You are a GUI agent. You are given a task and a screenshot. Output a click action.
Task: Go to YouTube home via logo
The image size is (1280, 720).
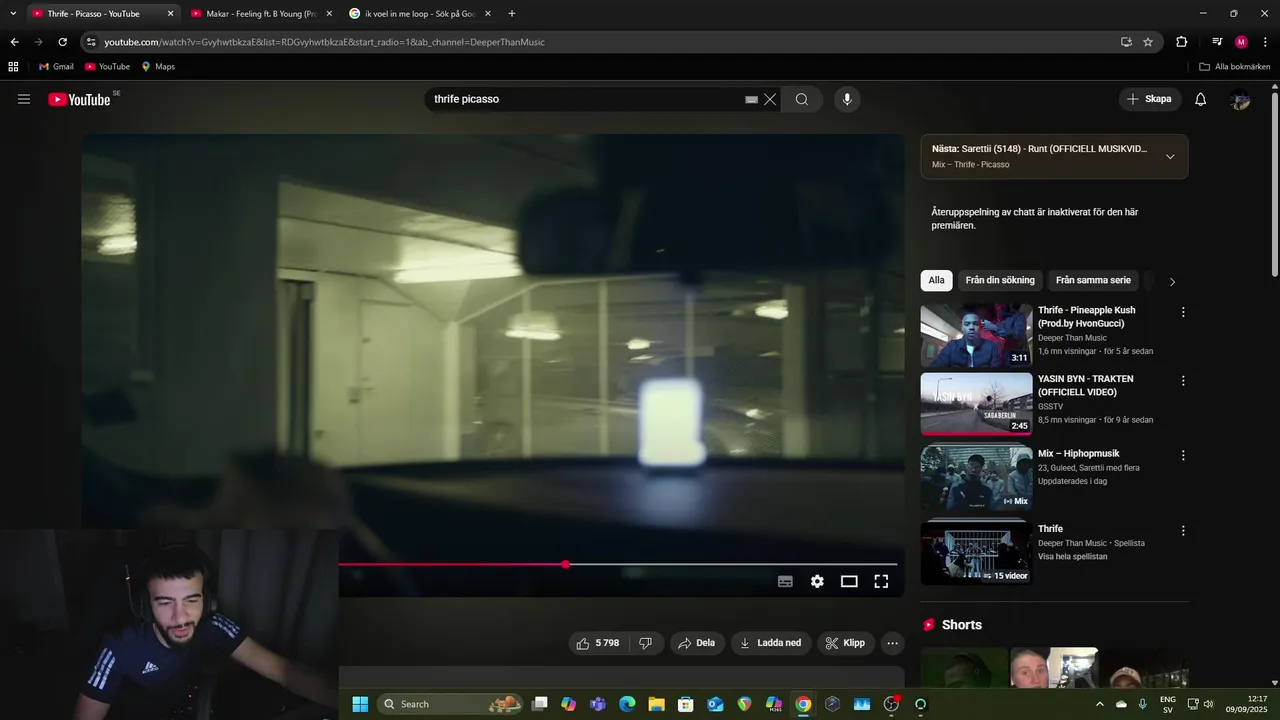click(79, 99)
